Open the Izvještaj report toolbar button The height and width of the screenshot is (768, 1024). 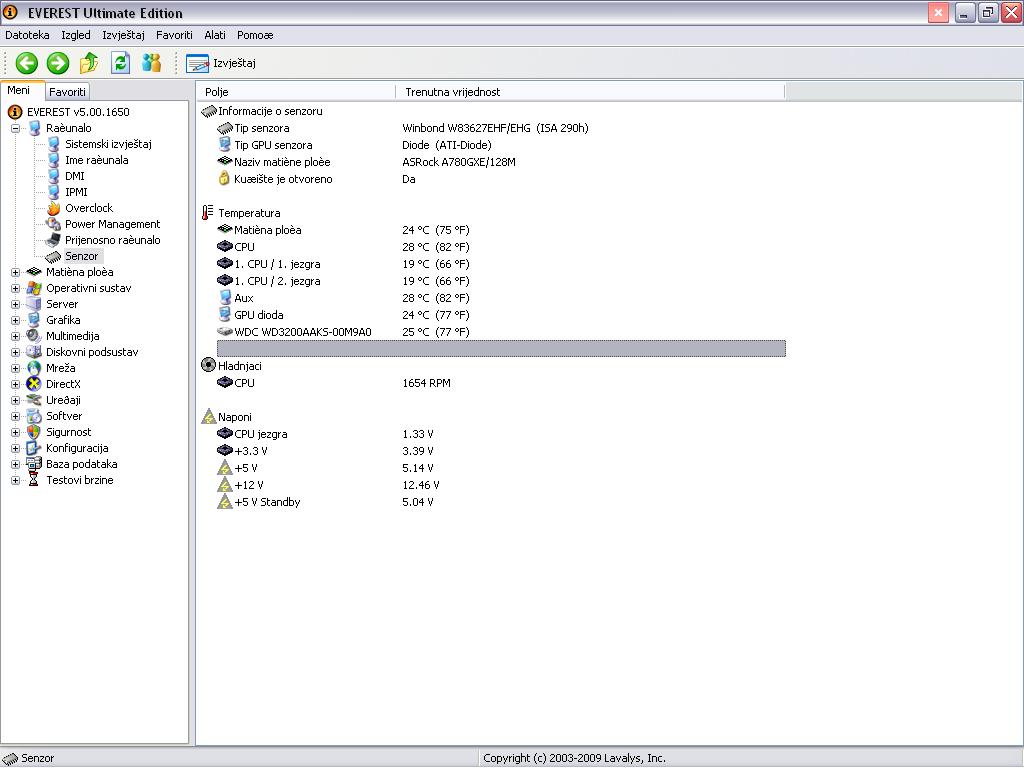tap(222, 63)
